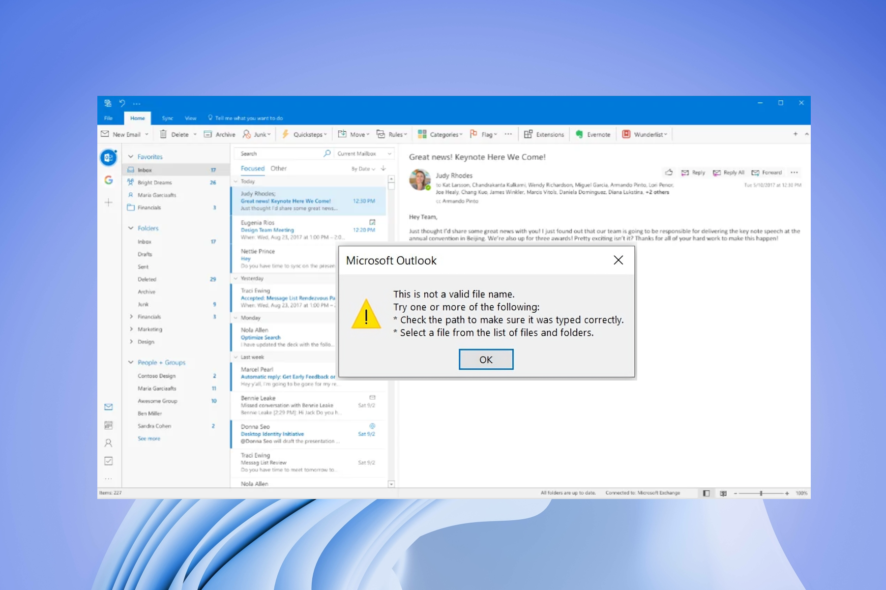Click Reply in the reading pane
886x590 pixels.
point(693,172)
